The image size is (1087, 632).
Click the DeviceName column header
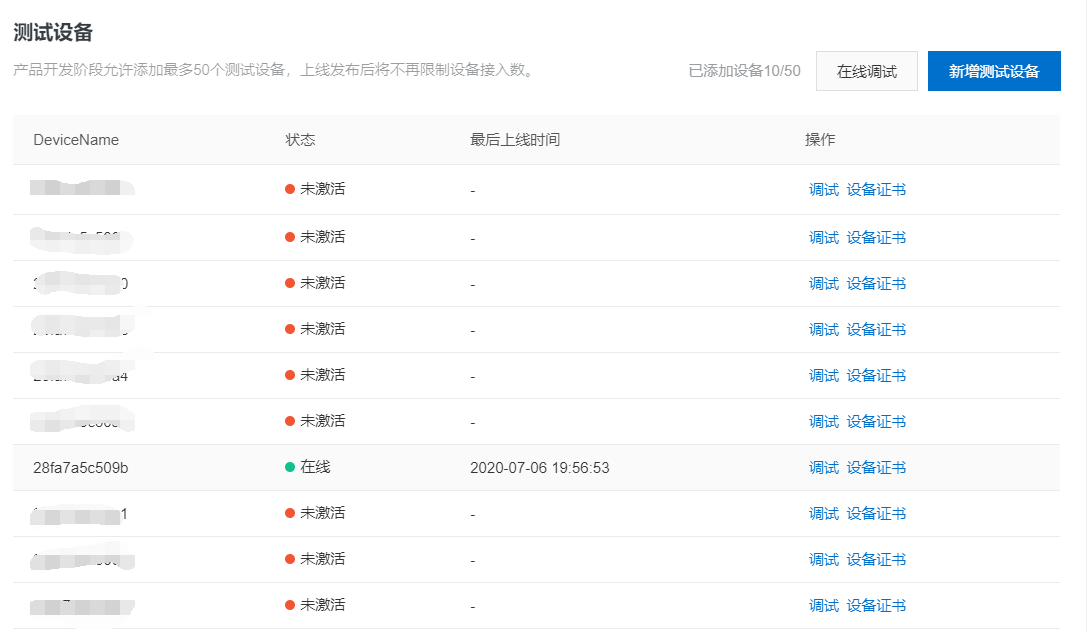76,140
